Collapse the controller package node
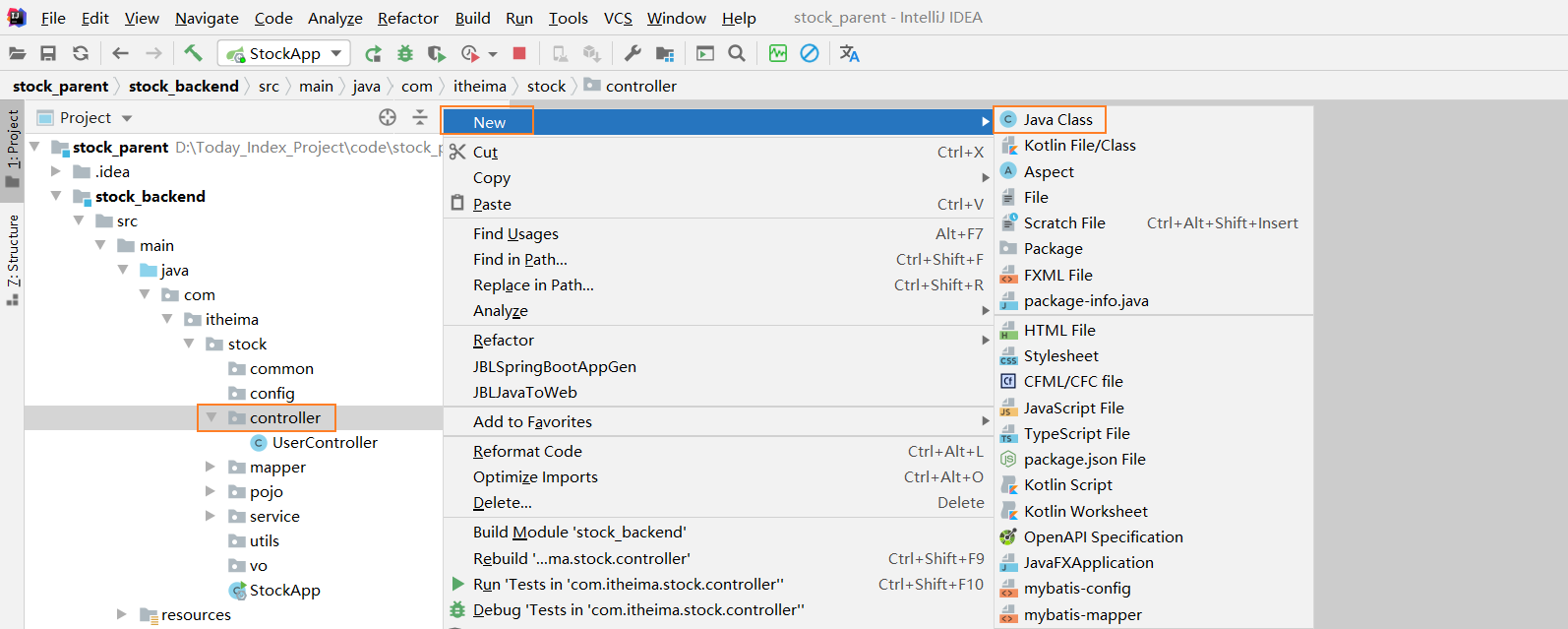Screen dimensions: 1568x629 click(x=211, y=417)
